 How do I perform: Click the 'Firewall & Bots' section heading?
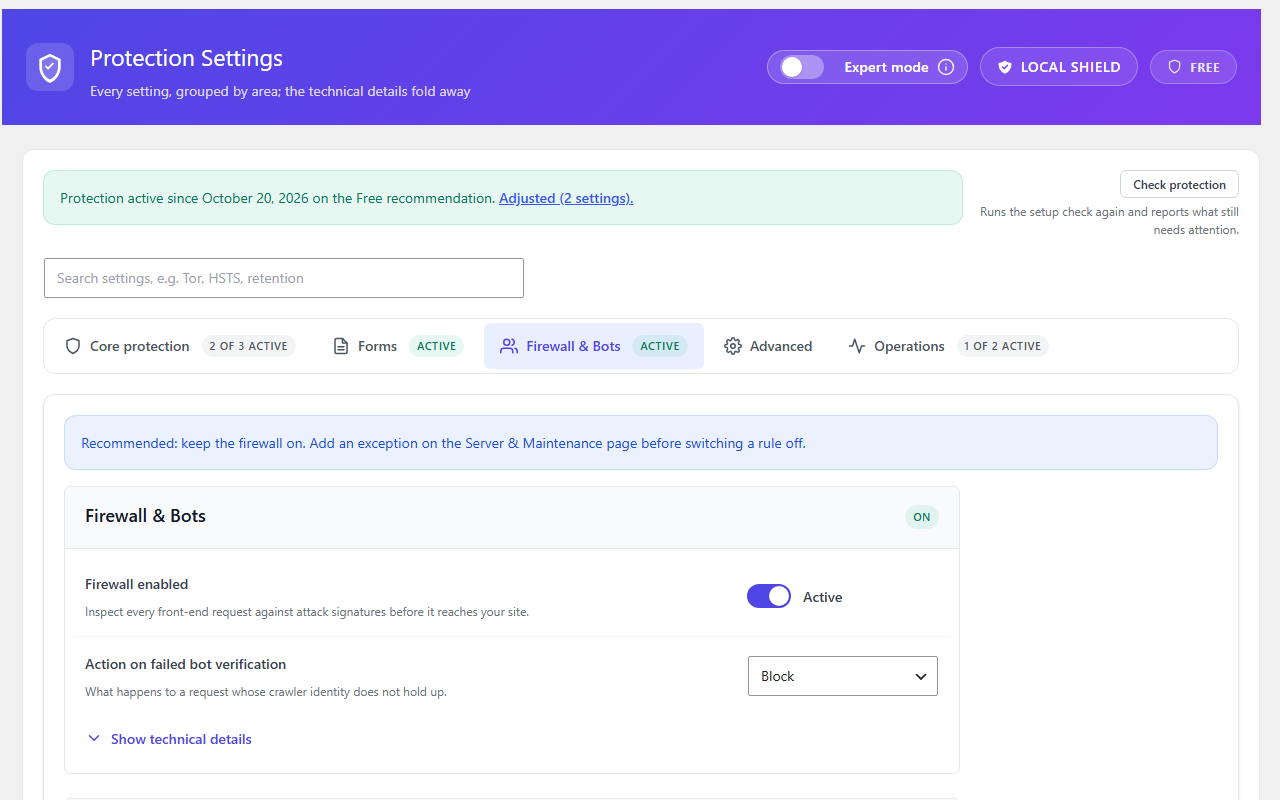pyautogui.click(x=146, y=516)
